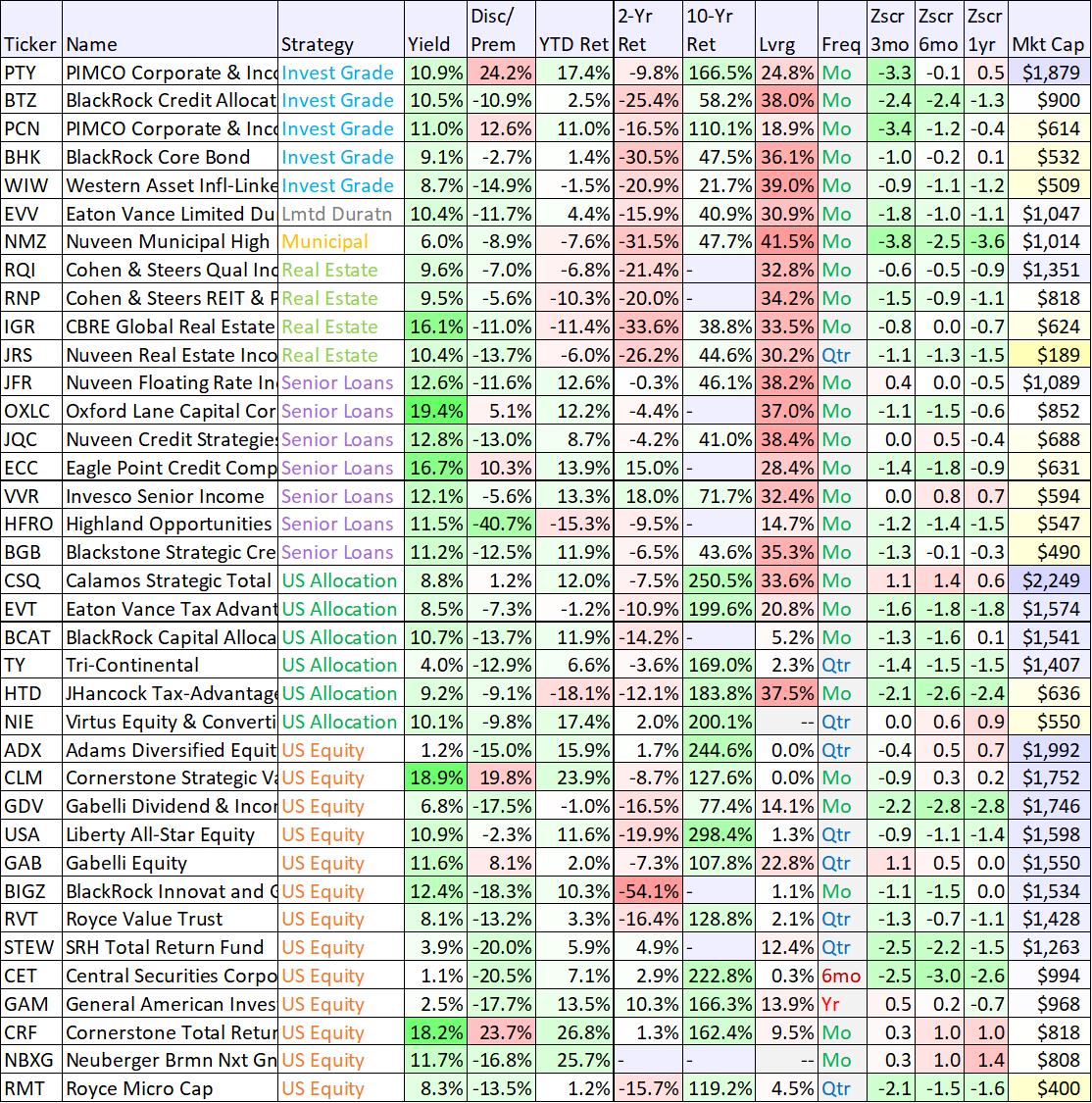The height and width of the screenshot is (1103, 1092).
Task: Select BIGZ's -54.1% two-year return cell
Action: pyautogui.click(x=647, y=891)
